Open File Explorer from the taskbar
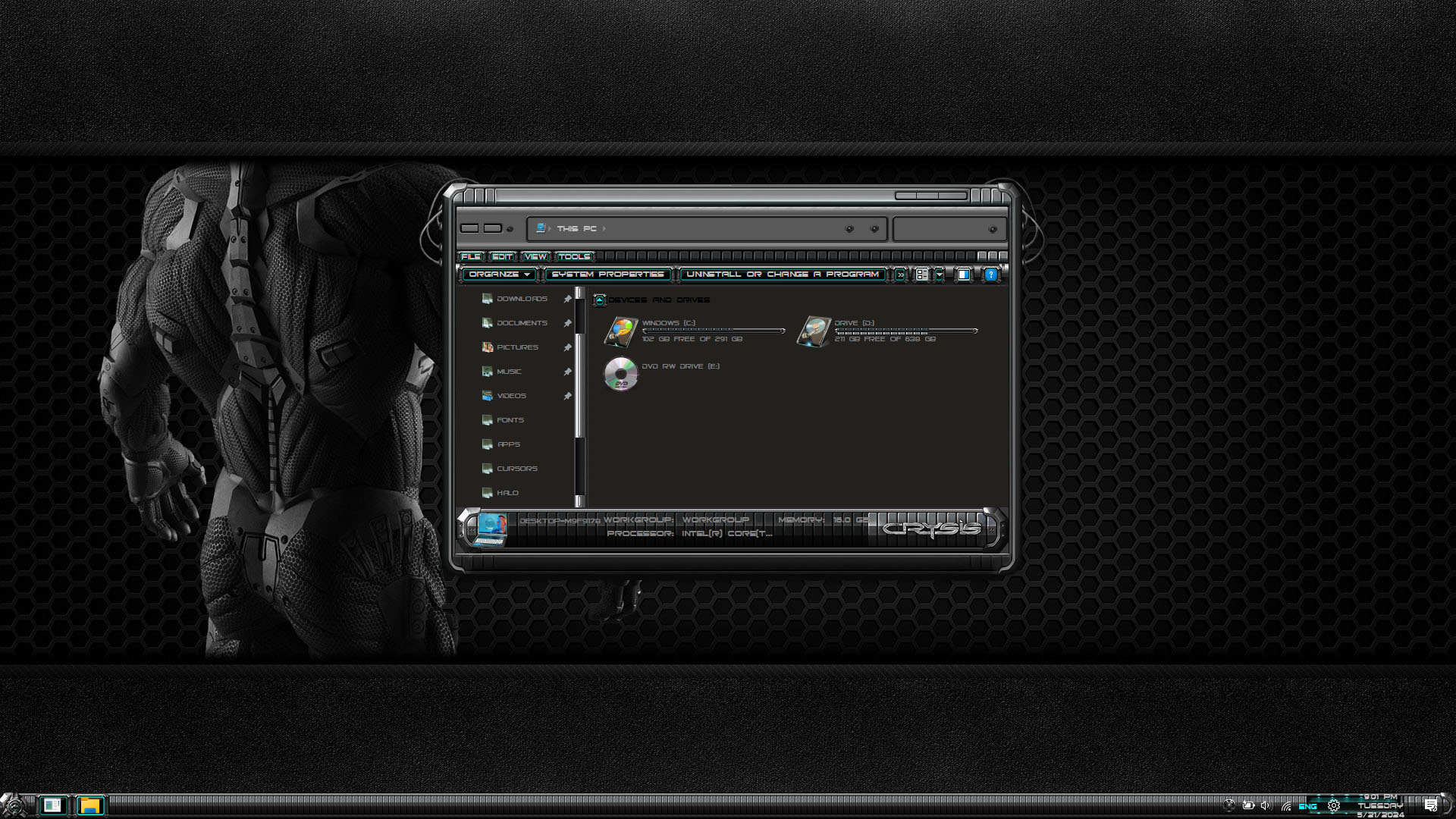The image size is (1456, 819). pyautogui.click(x=90, y=805)
